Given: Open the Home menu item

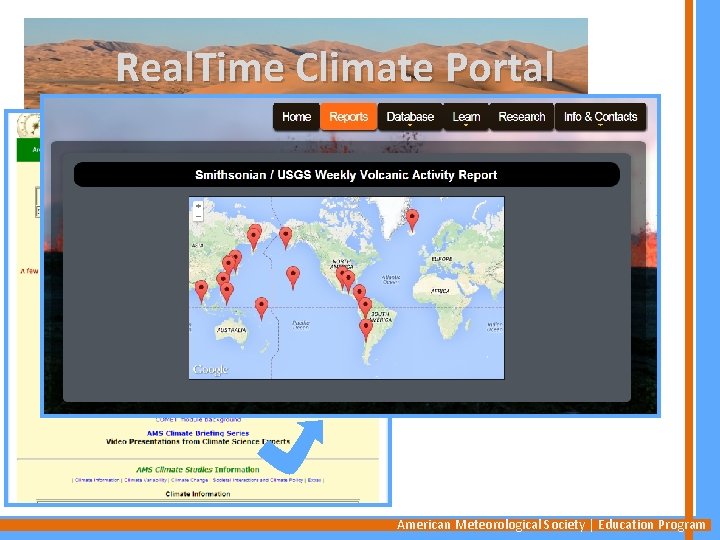Looking at the screenshot, I should click(x=296, y=117).
